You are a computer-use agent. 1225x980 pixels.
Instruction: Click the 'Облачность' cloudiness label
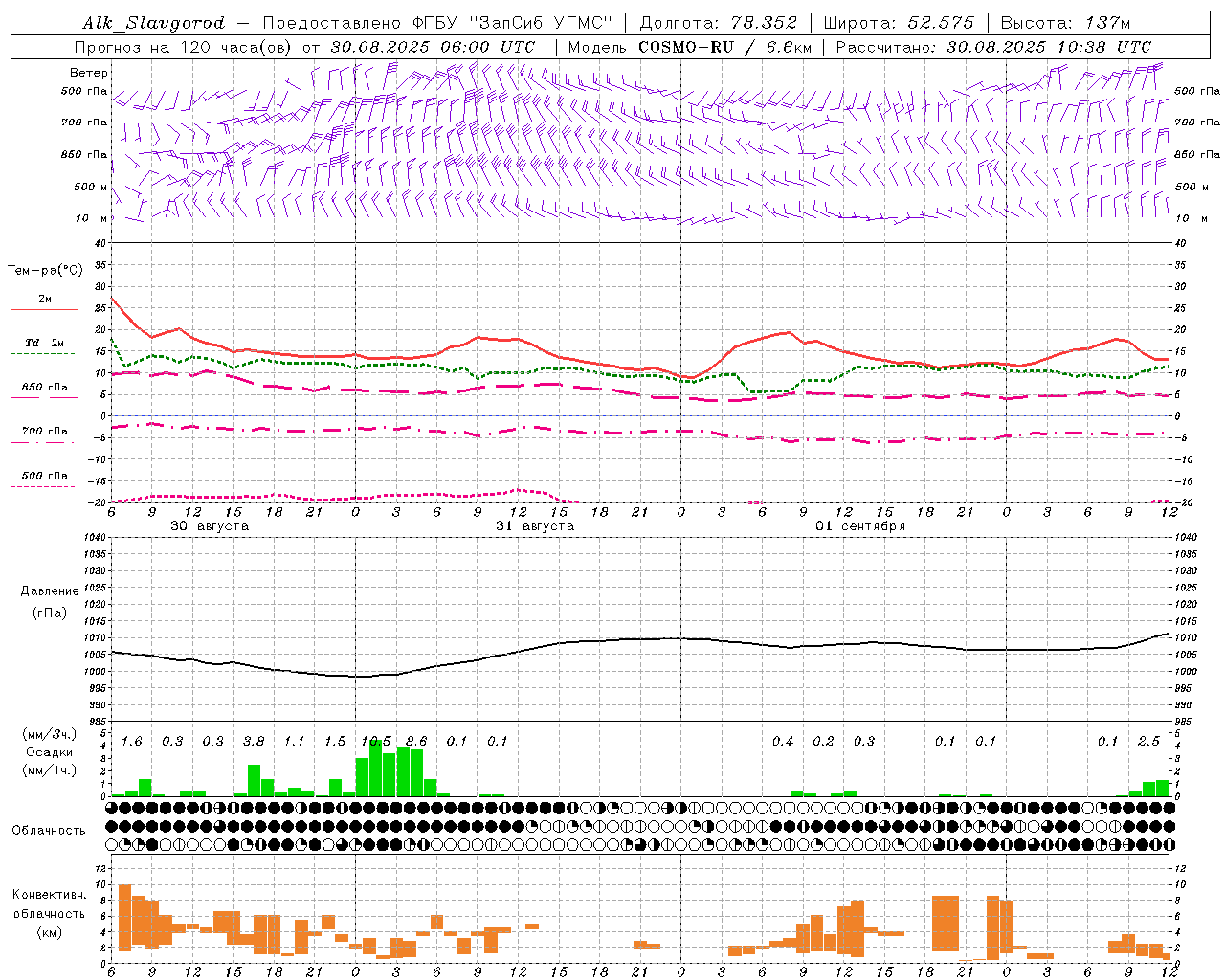pyautogui.click(x=49, y=831)
